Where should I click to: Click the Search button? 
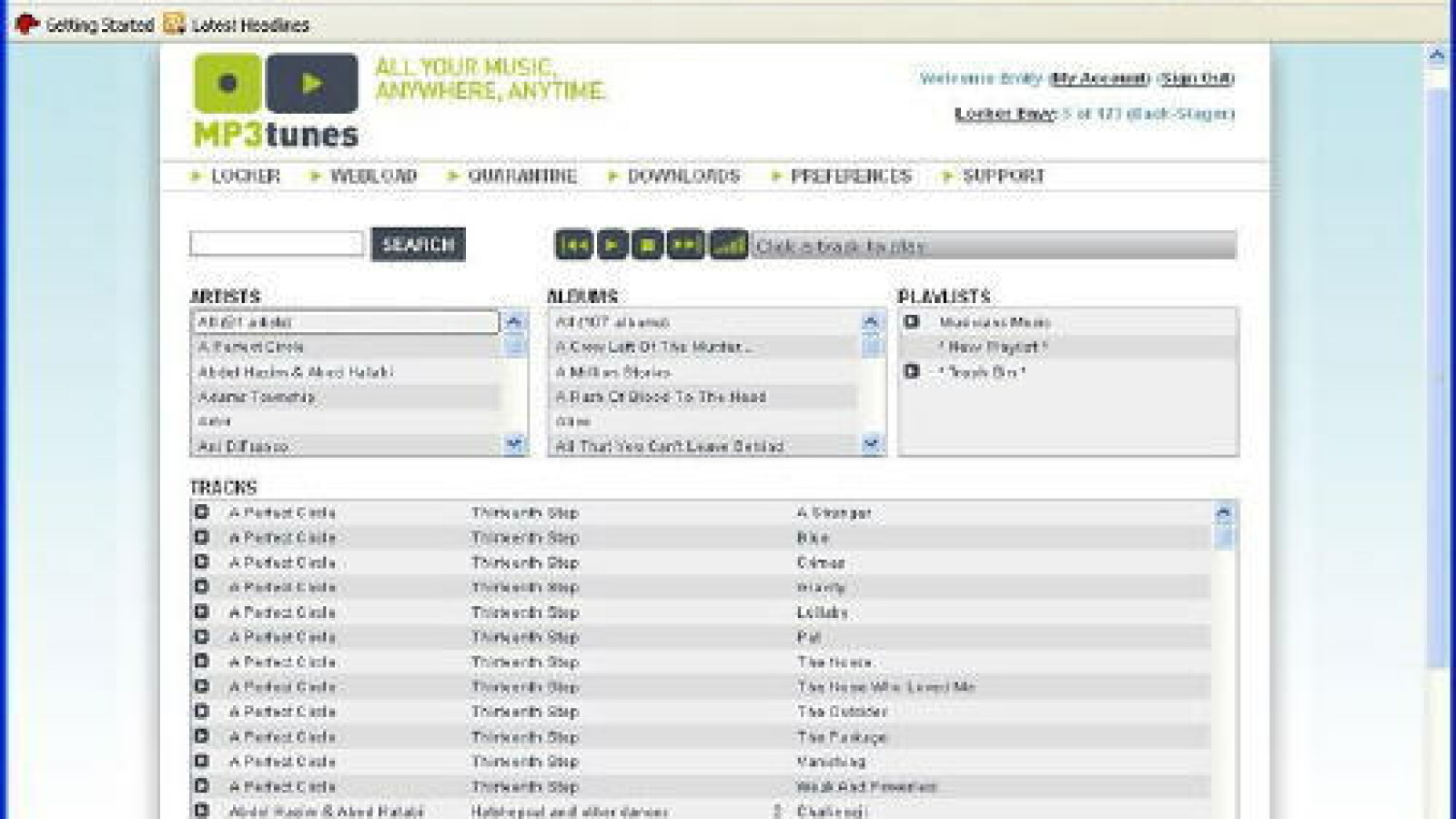click(418, 244)
